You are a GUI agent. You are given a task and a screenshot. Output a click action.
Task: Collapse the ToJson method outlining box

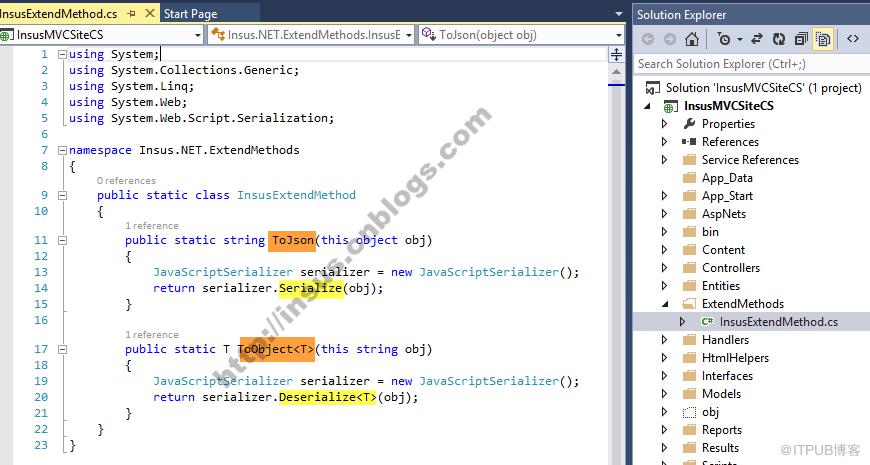[x=62, y=240]
